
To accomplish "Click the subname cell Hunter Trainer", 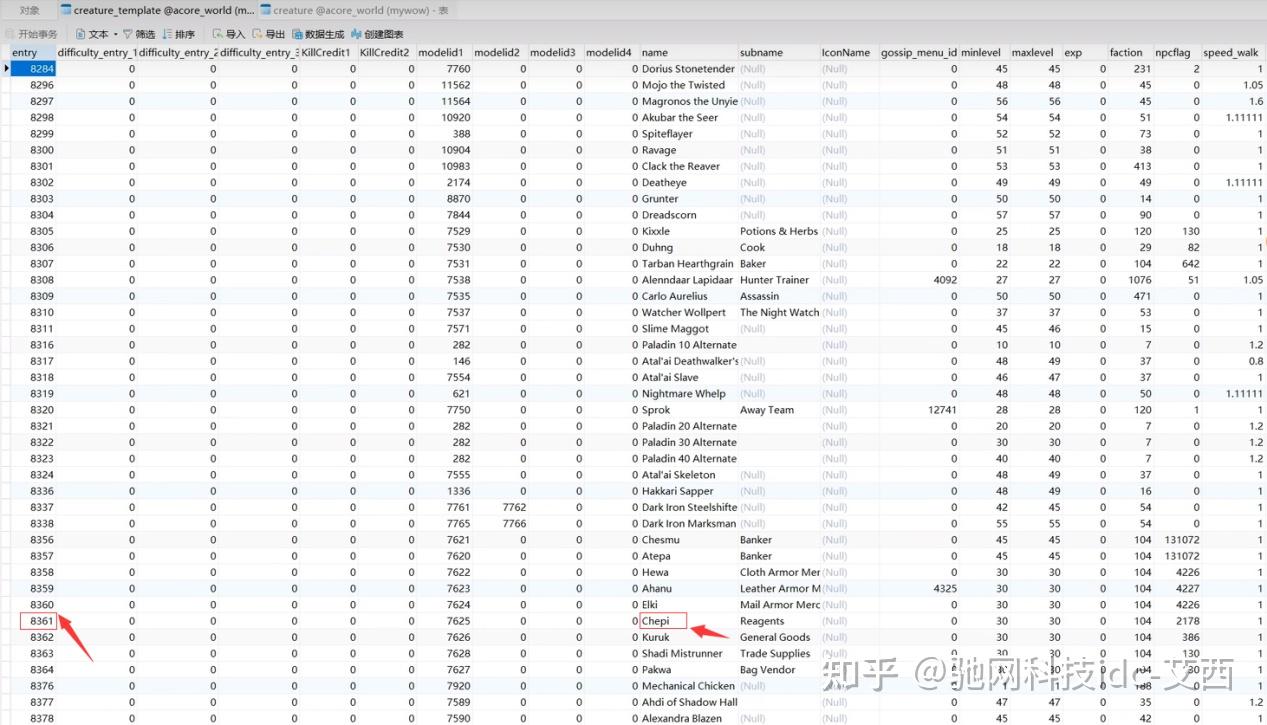I will (774, 280).
